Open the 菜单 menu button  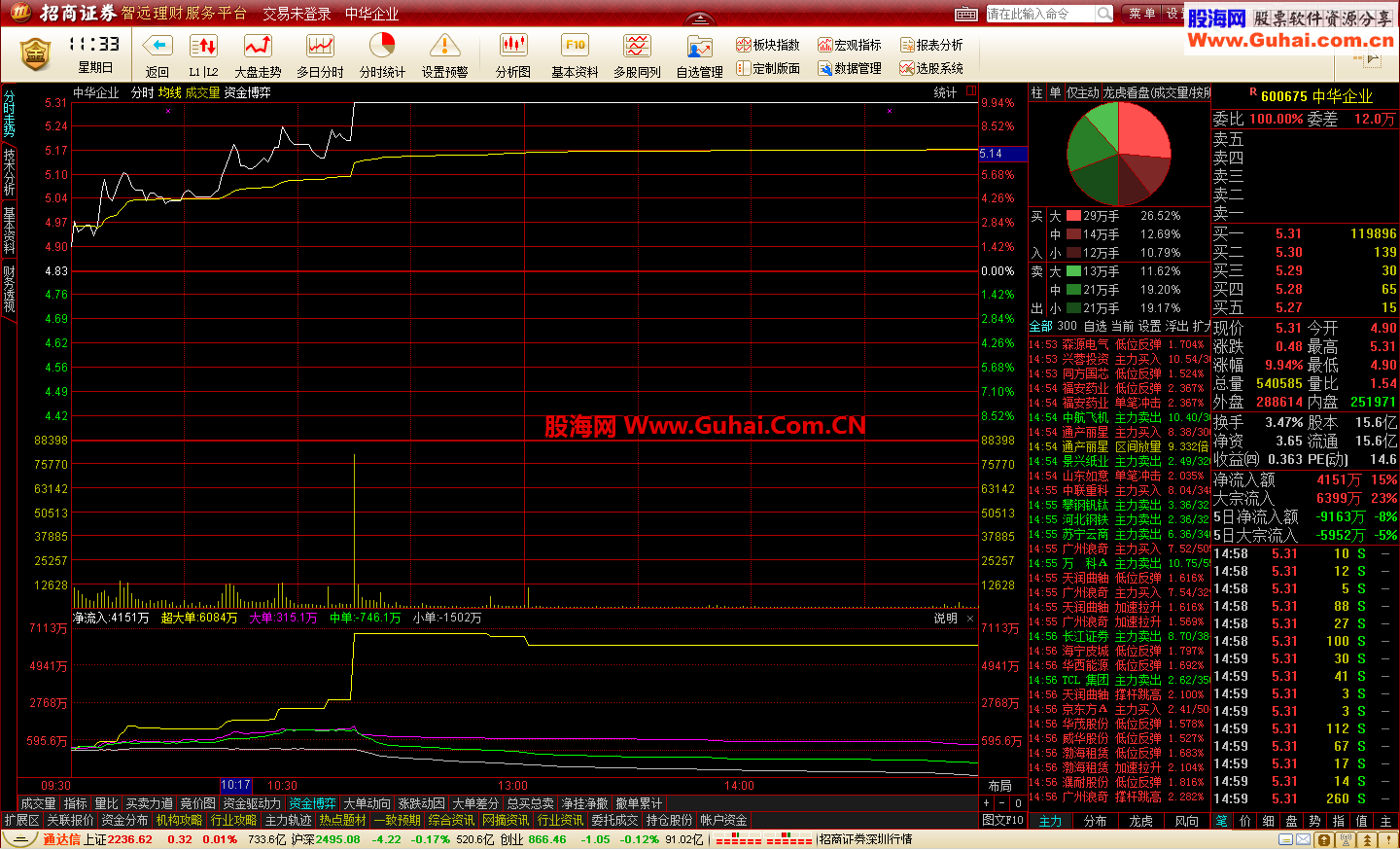[x=1141, y=14]
